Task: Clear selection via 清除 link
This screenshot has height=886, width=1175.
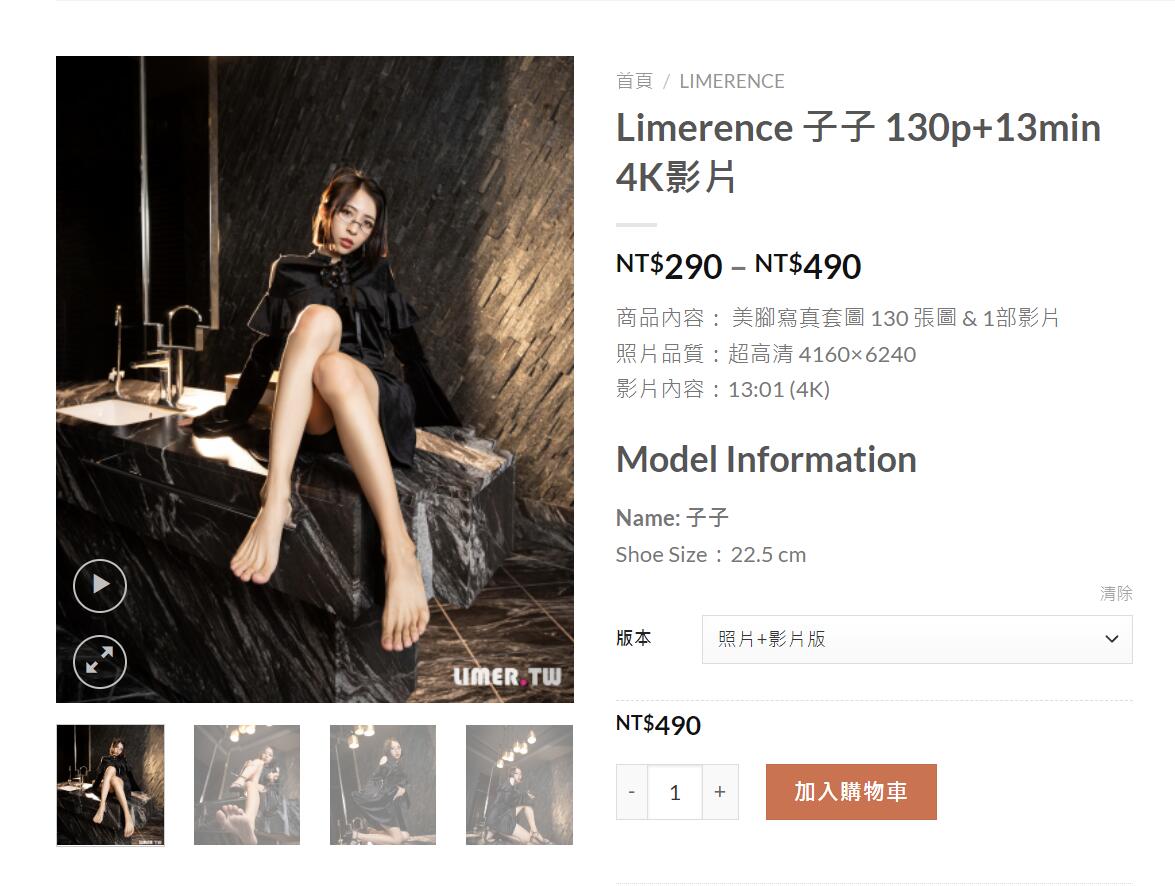Action: coord(1116,594)
